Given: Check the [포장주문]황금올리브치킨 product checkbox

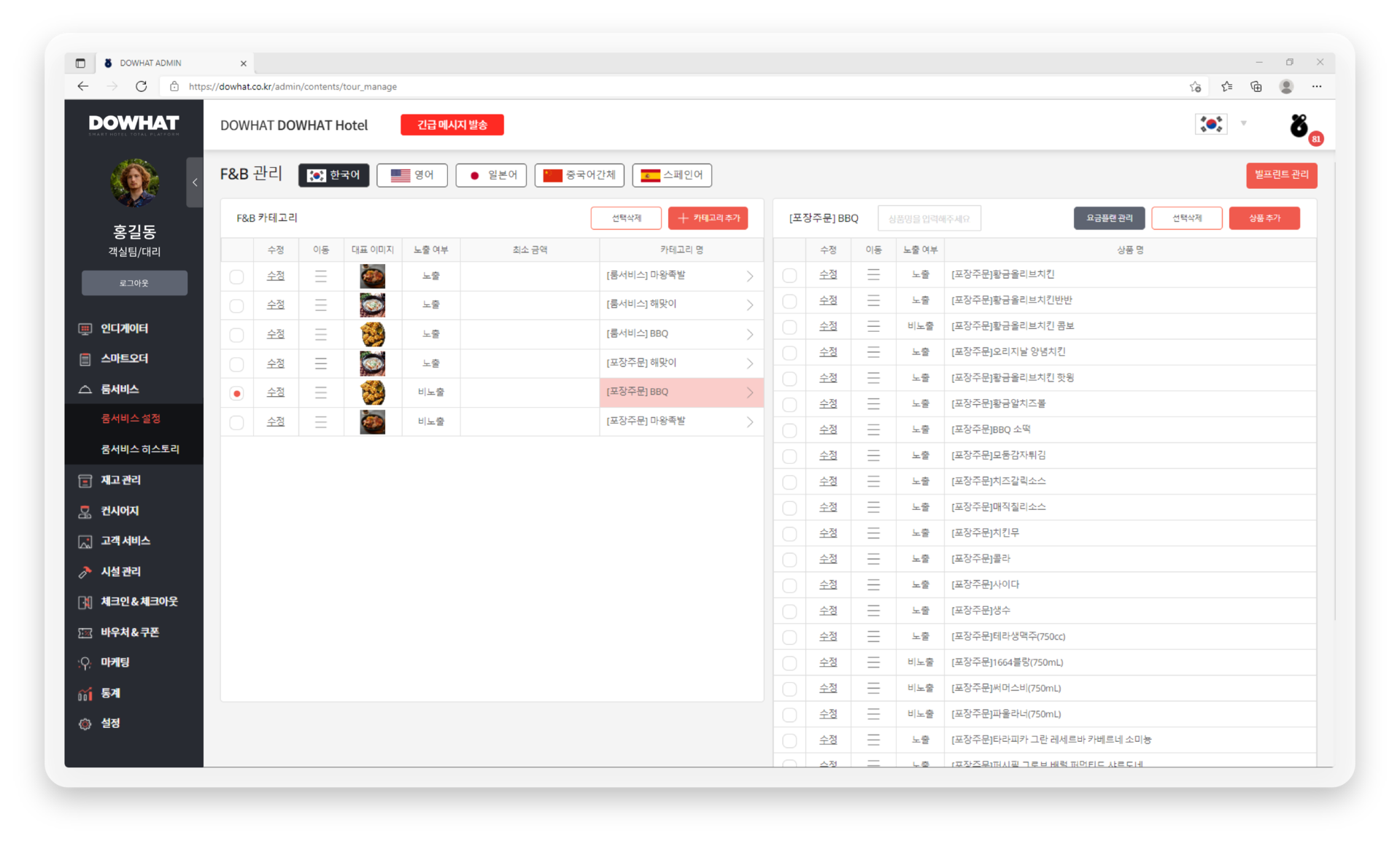Looking at the screenshot, I should pos(789,275).
